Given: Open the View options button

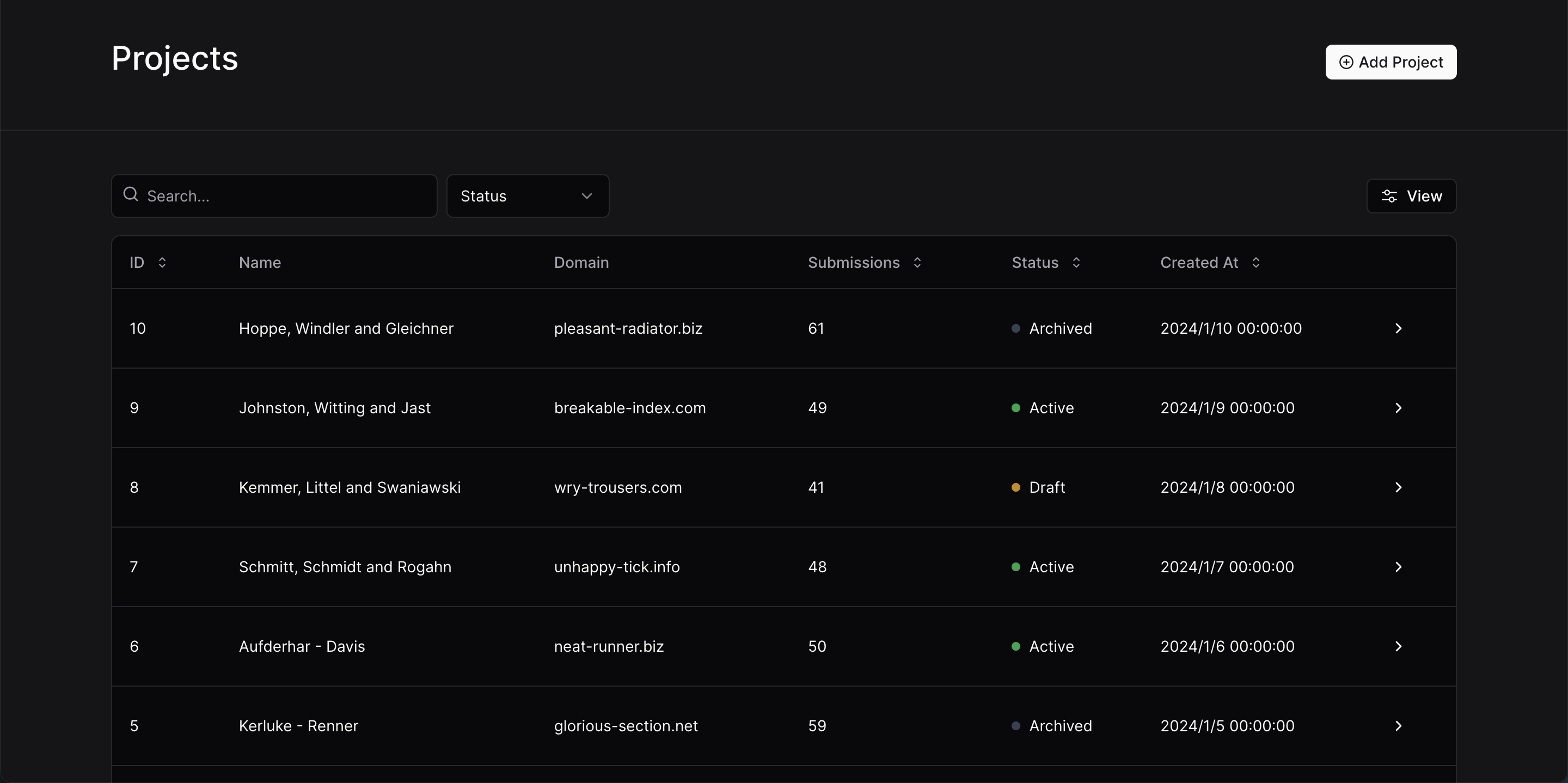Looking at the screenshot, I should (1411, 196).
